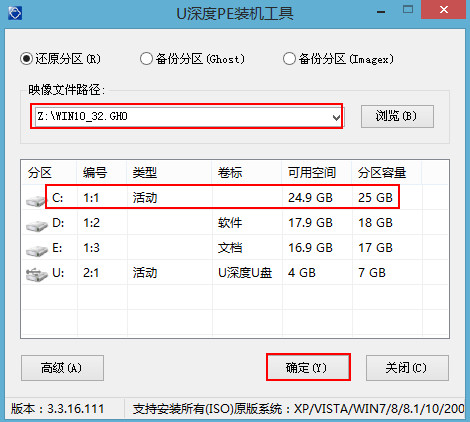This screenshot has height=422, width=470.
Task: Confirm with the 确定 (Y) button
Action: tap(308, 368)
